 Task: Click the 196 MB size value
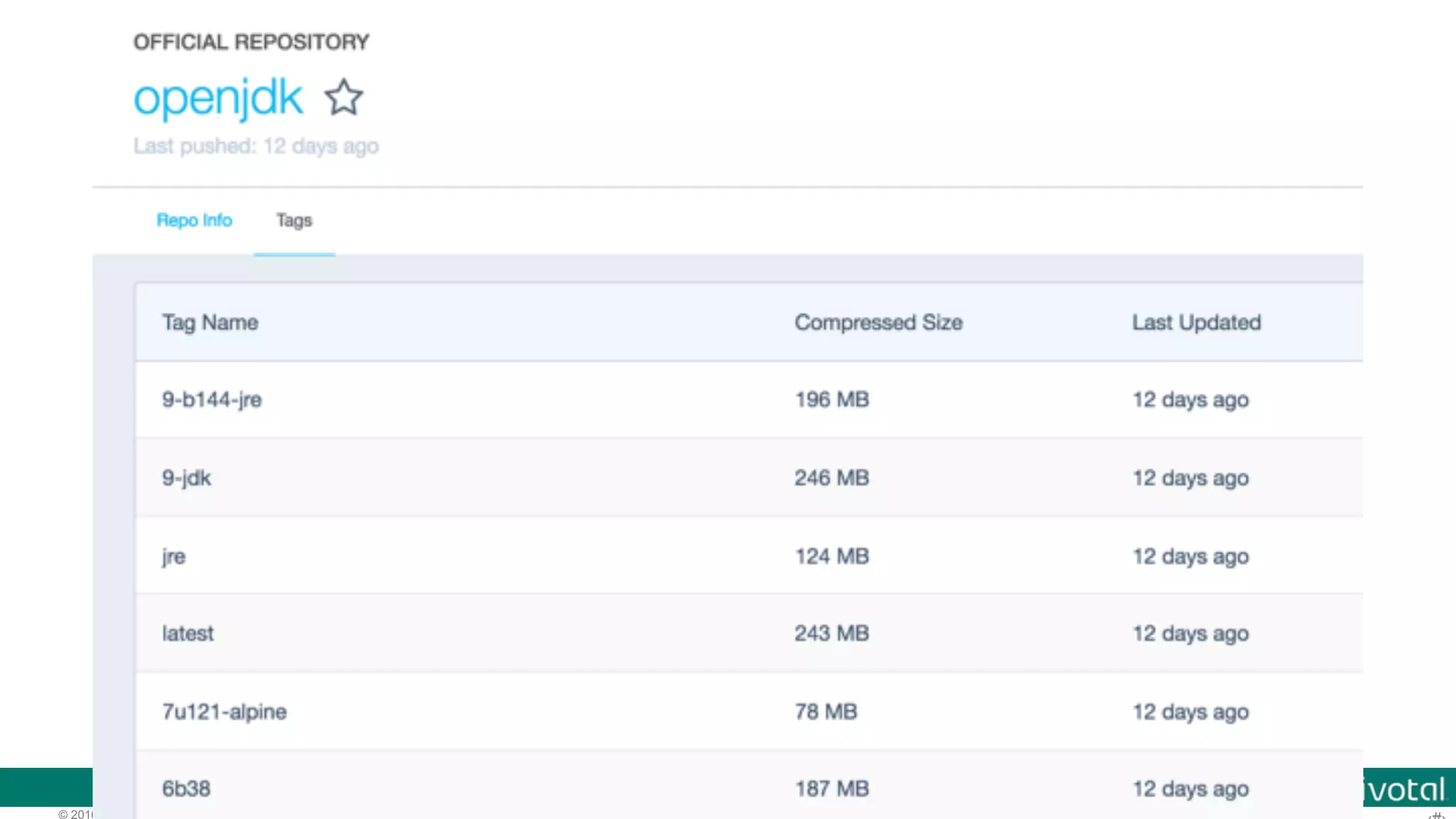click(x=832, y=400)
